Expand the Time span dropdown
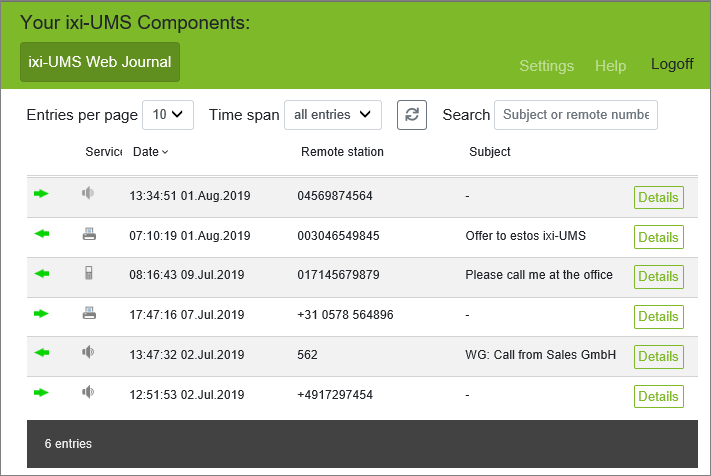 tap(333, 115)
